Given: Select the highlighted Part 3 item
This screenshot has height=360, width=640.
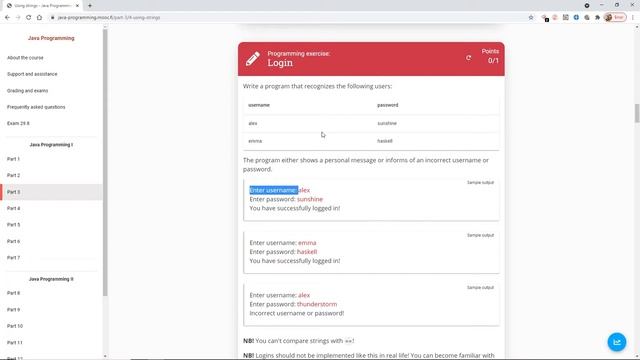Looking at the screenshot, I should pyautogui.click(x=51, y=192).
